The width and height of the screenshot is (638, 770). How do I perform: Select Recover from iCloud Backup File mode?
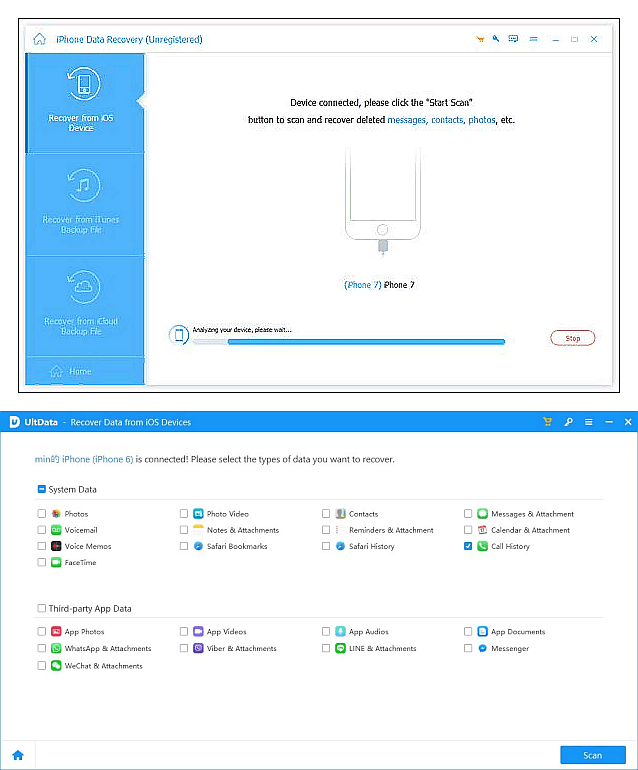click(x=84, y=305)
